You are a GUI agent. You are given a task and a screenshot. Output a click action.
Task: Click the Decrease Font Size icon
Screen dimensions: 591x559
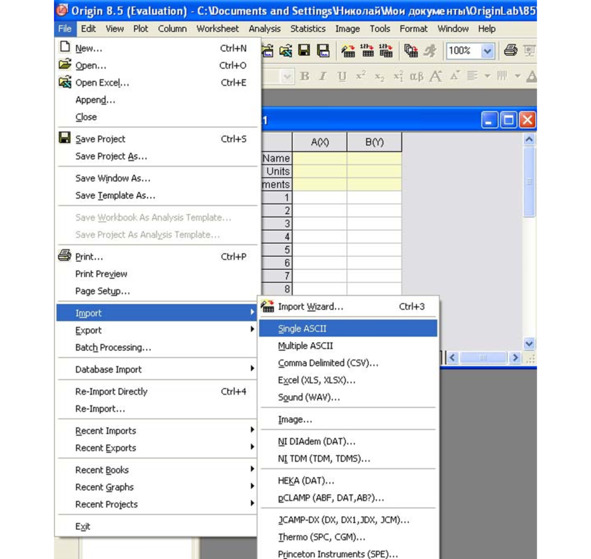pos(455,76)
